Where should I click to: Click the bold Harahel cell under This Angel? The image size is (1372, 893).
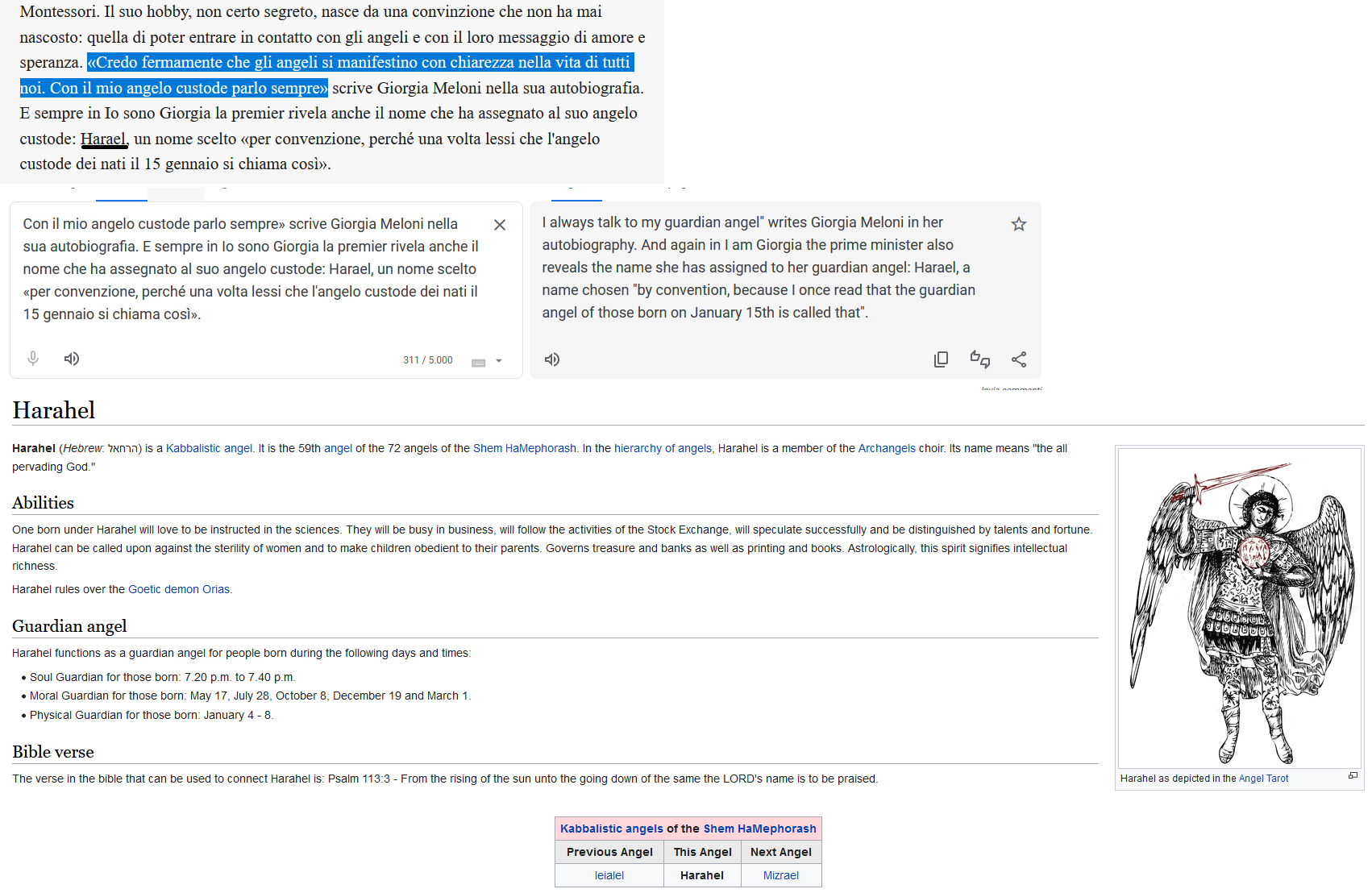click(702, 875)
